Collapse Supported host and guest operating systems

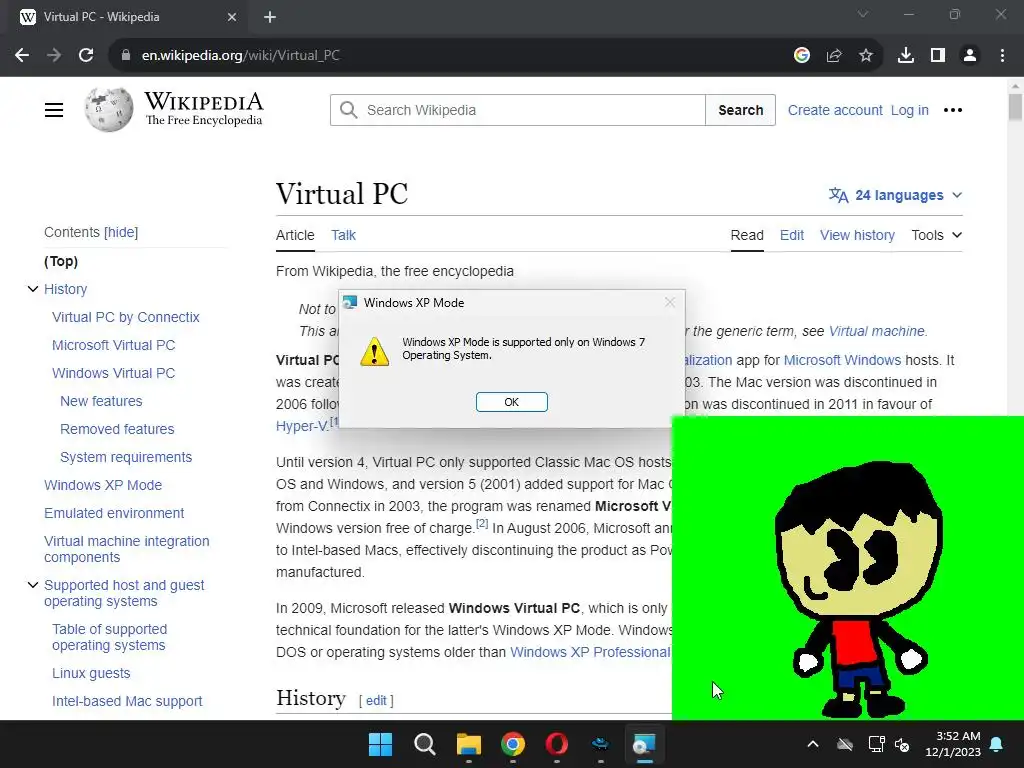(x=33, y=584)
